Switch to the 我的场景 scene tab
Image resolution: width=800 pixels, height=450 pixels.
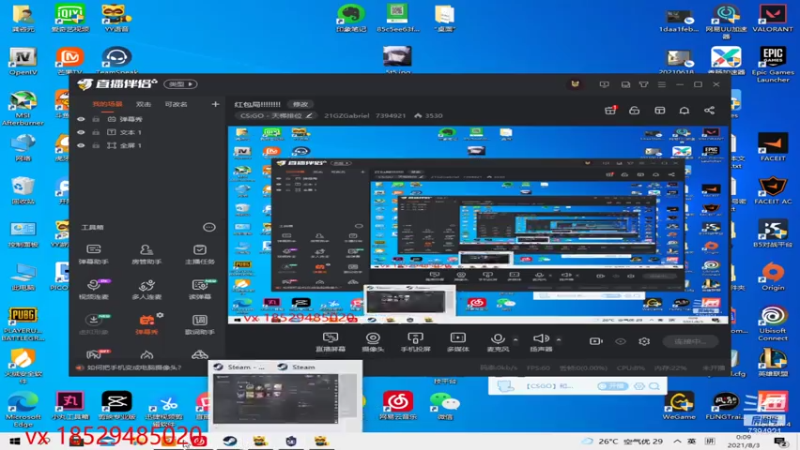click(107, 104)
